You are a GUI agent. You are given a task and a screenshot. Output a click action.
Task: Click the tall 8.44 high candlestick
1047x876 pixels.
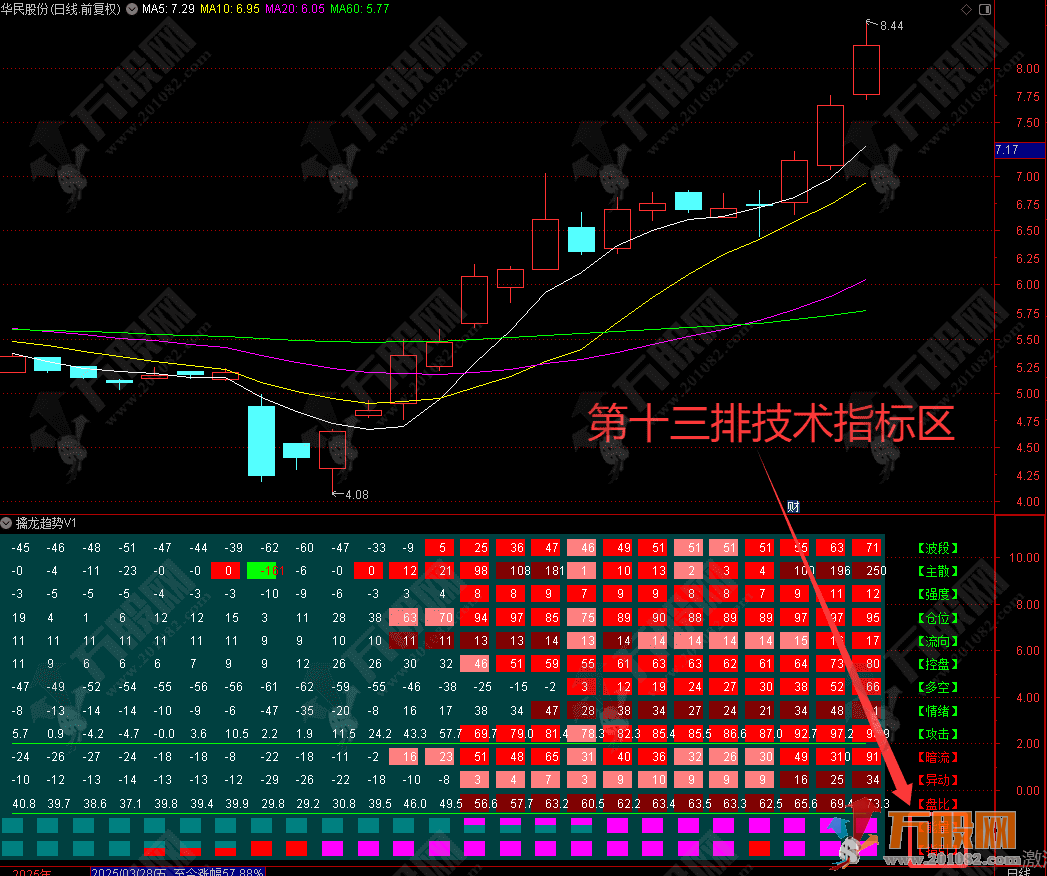[x=866, y=69]
